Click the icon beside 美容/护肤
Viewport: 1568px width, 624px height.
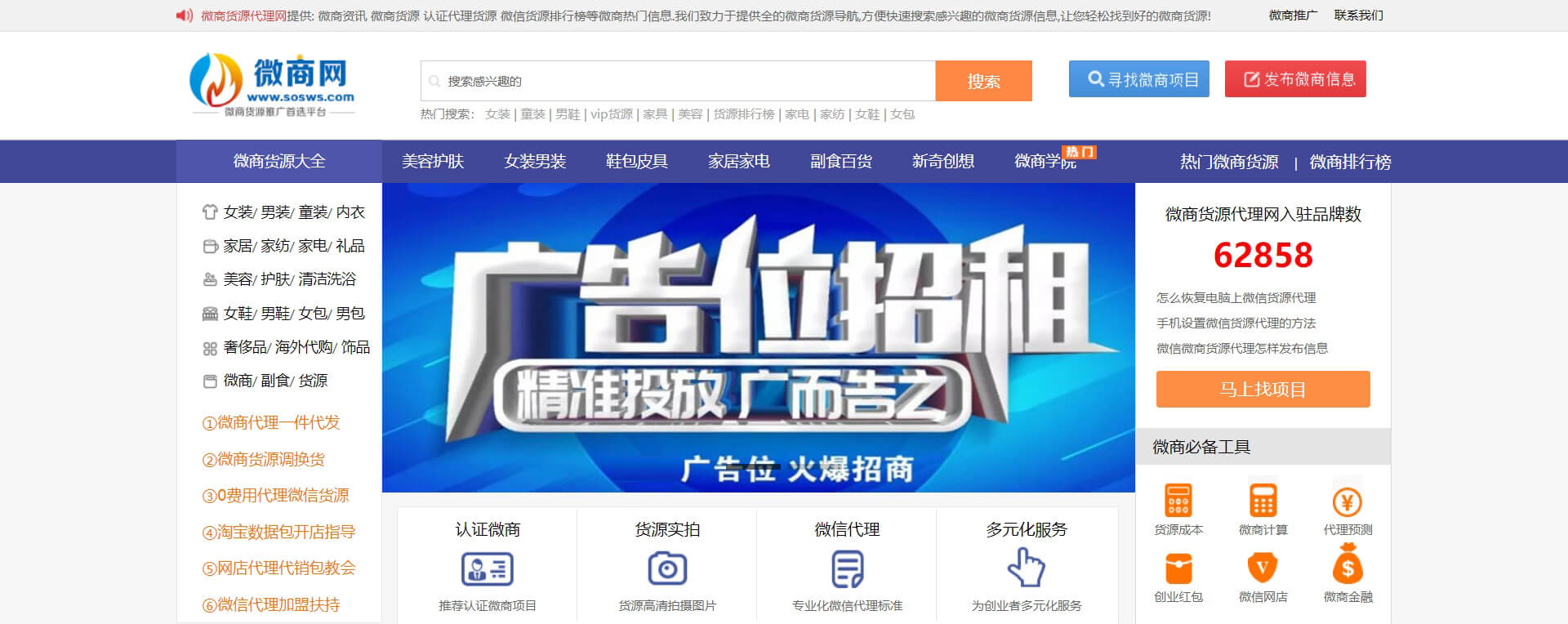point(210,279)
